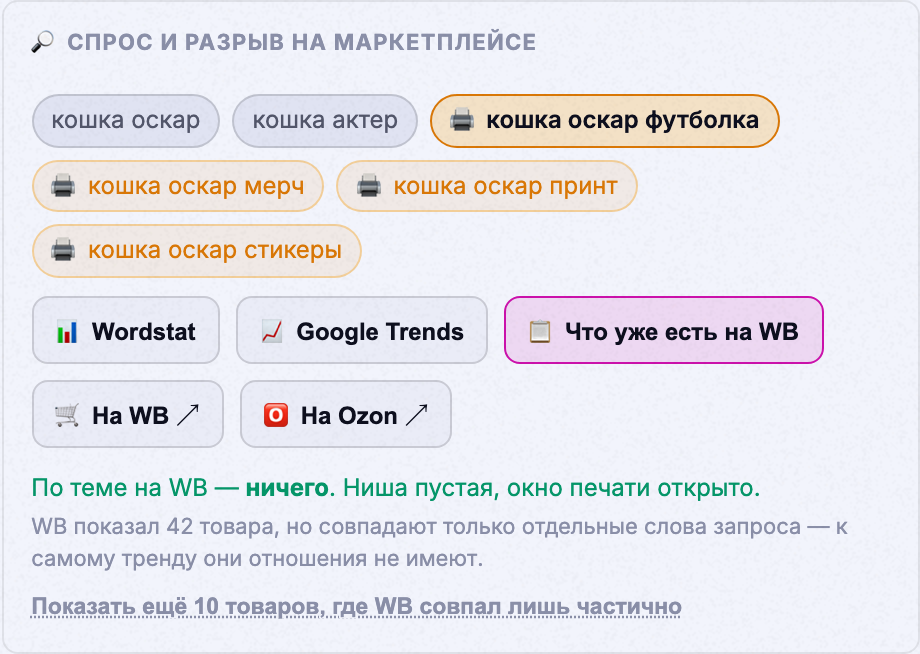This screenshot has width=920, height=654.
Task: Click the red Ozon 'O' icon
Action: click(x=276, y=415)
